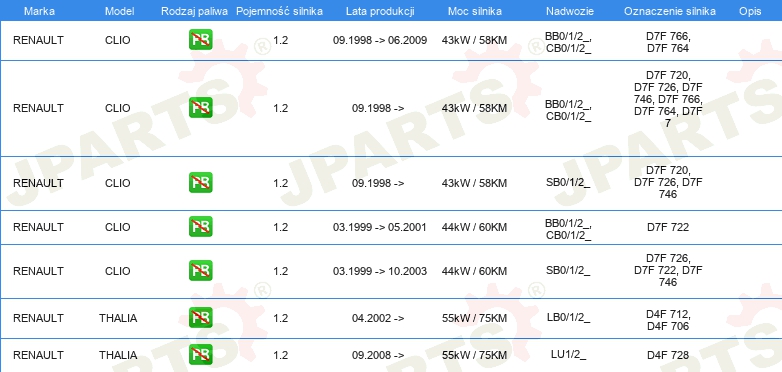Click the fuel icon in the D7F 766 Clio row
This screenshot has width=782, height=372.
coord(200,40)
